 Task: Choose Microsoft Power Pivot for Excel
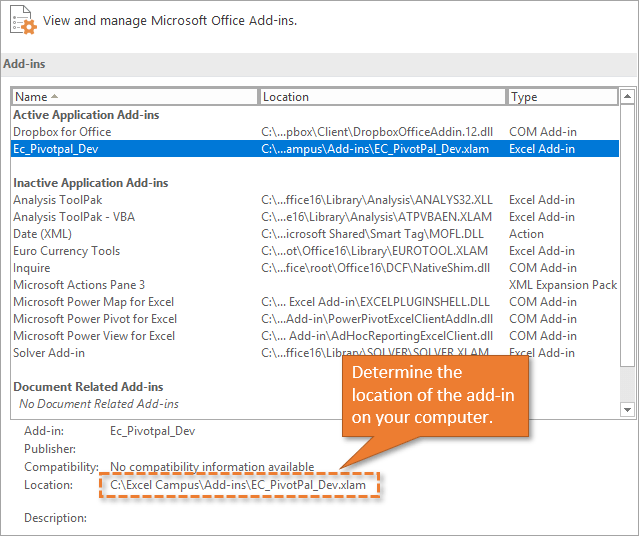pos(95,319)
